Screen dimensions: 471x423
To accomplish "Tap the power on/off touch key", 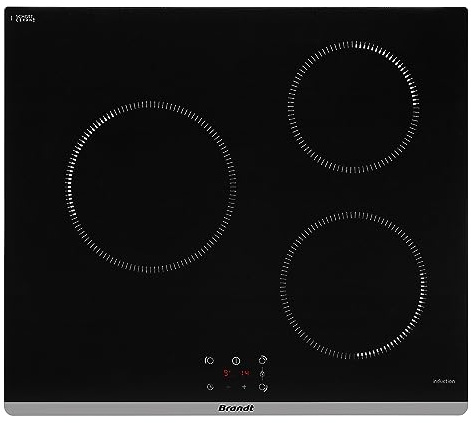I will point(236,361).
